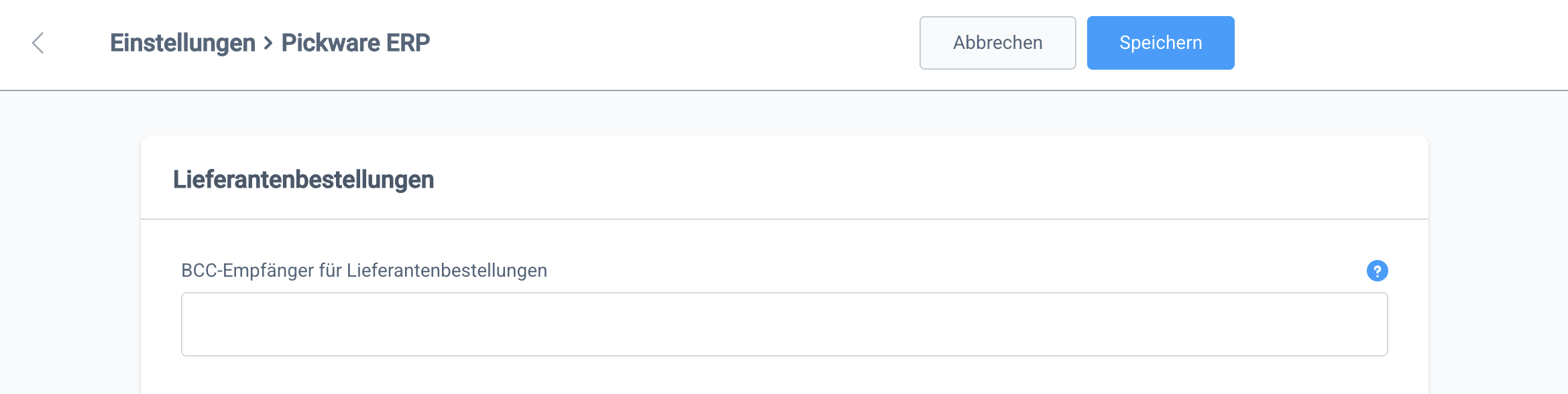Go back using the left chevron icon
The height and width of the screenshot is (394, 1568).
tap(38, 43)
